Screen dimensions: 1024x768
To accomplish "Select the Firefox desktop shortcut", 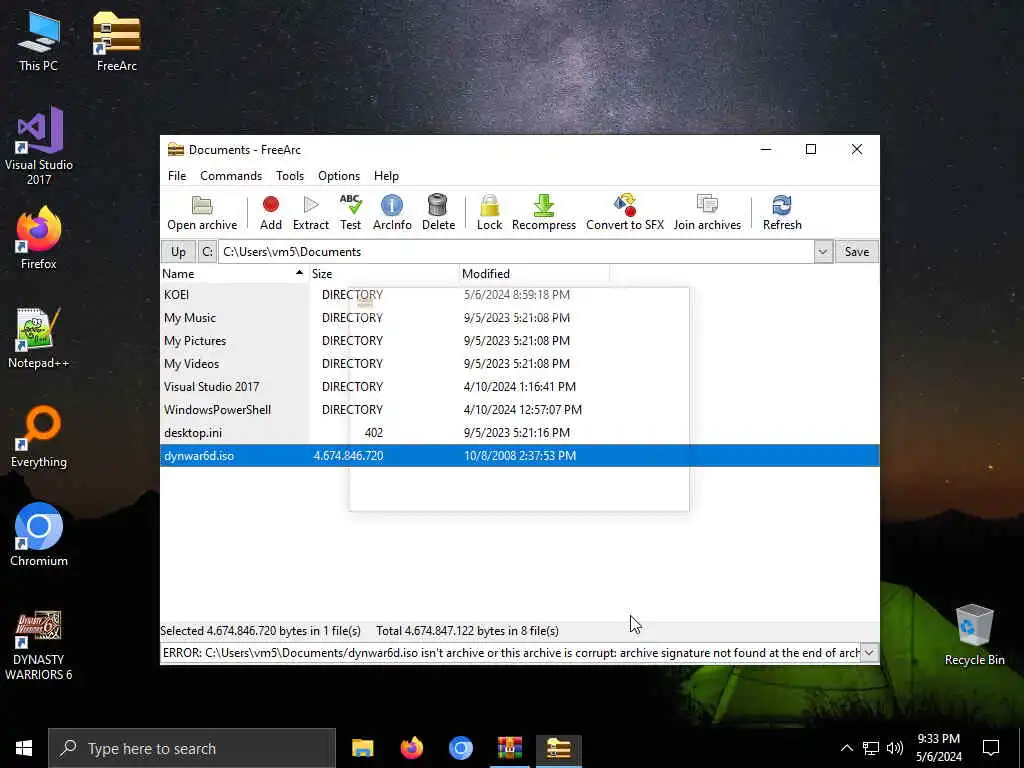I will 39,238.
